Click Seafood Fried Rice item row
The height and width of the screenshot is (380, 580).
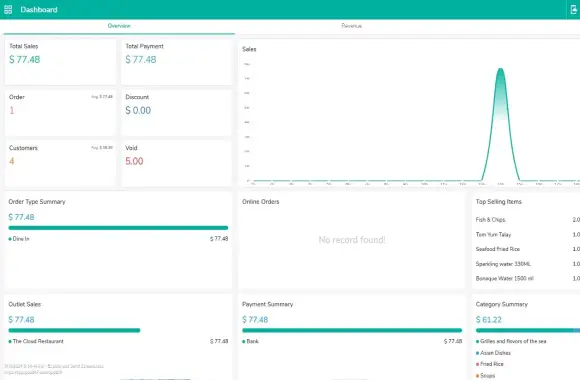pyautogui.click(x=528, y=249)
